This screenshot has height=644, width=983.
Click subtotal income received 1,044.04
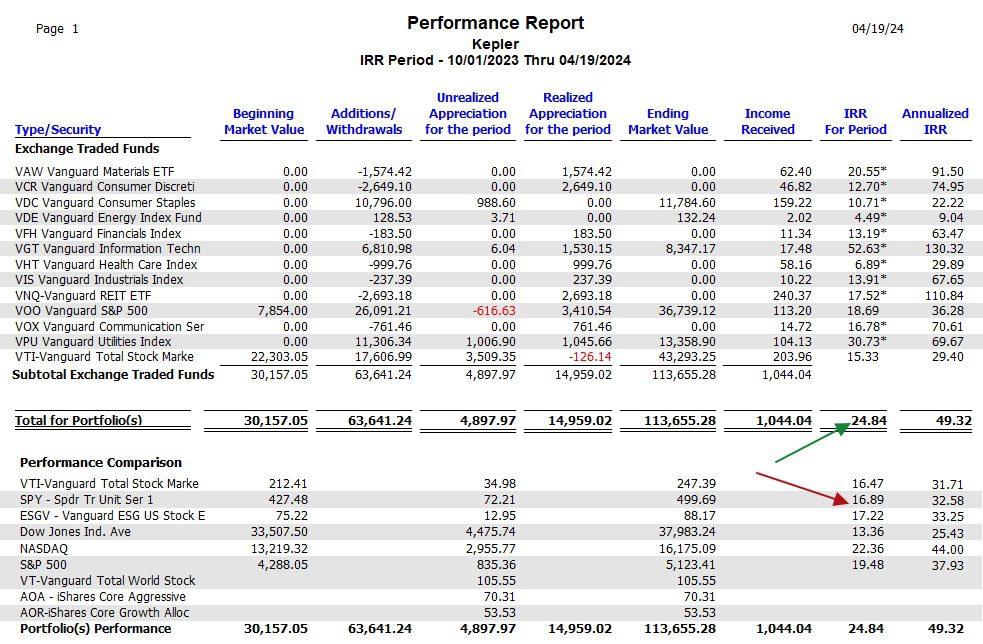point(787,374)
